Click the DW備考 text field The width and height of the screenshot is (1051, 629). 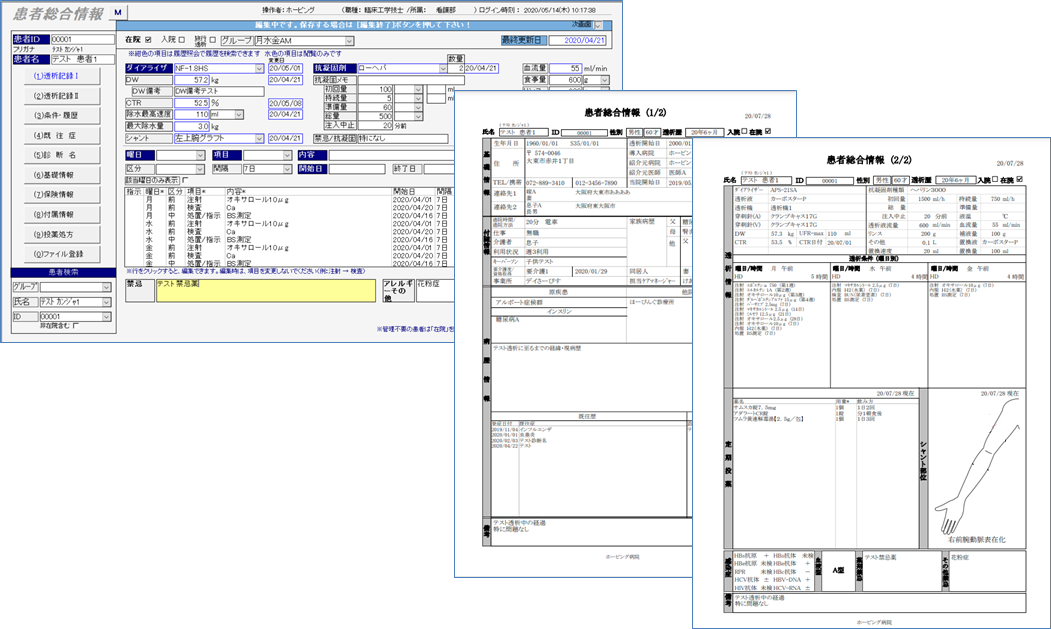[219, 91]
